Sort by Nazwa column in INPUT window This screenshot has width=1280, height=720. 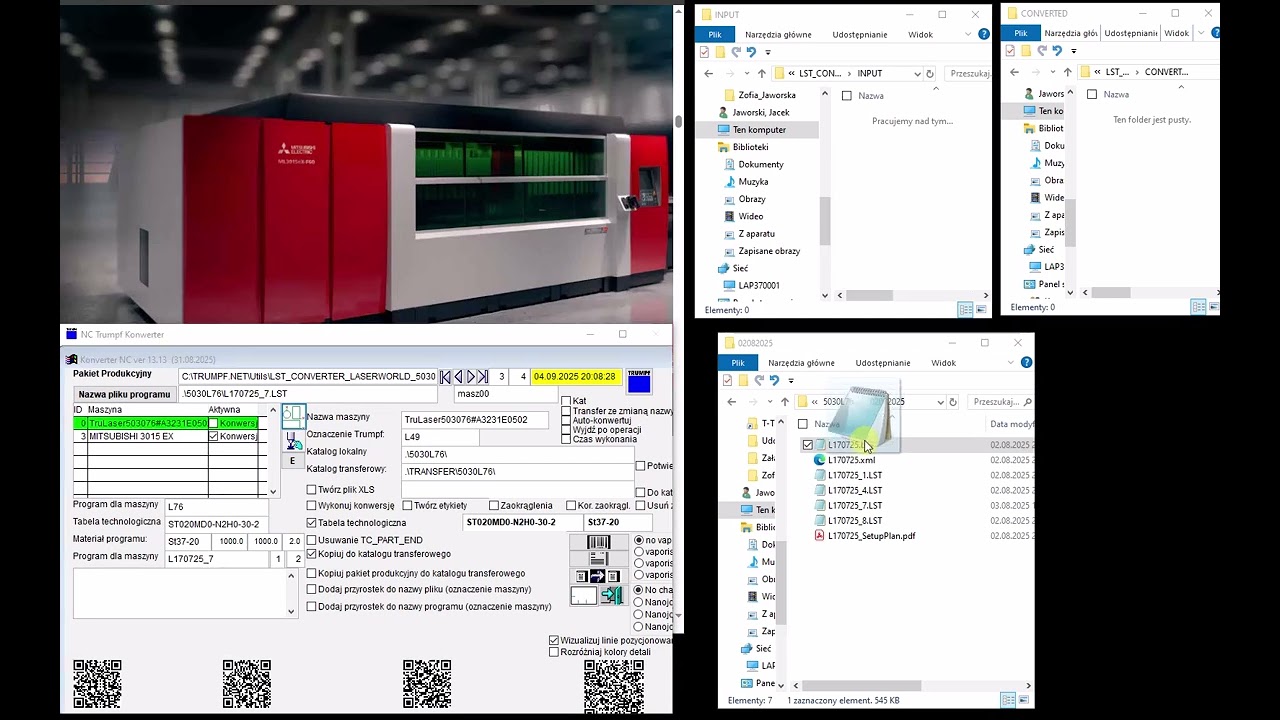pyautogui.click(x=871, y=96)
